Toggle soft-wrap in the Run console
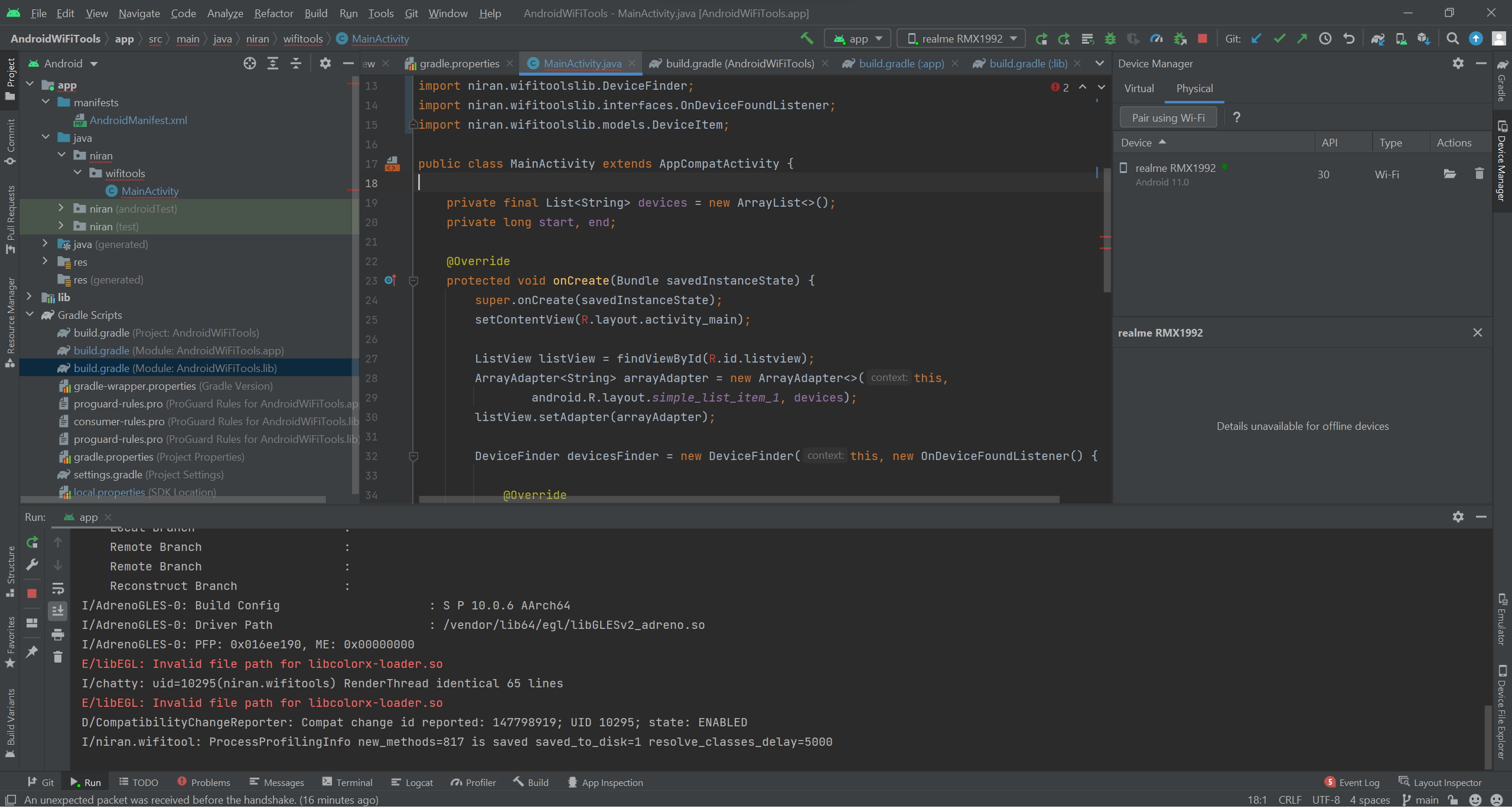The width and height of the screenshot is (1512, 809). coord(58,588)
